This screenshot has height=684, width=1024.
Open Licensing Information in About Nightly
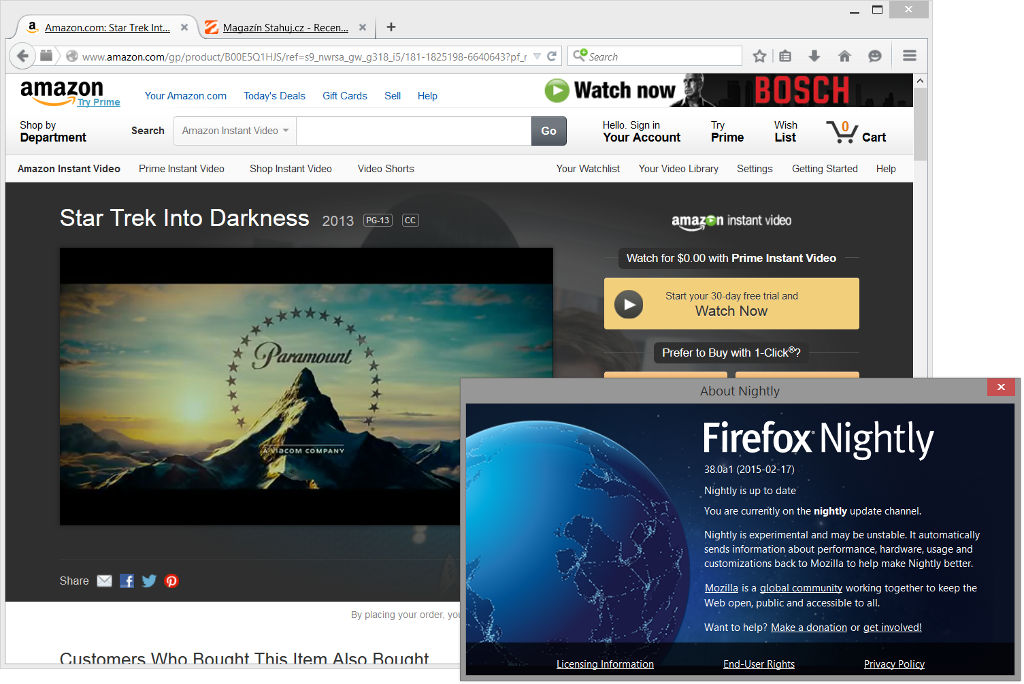coord(605,664)
